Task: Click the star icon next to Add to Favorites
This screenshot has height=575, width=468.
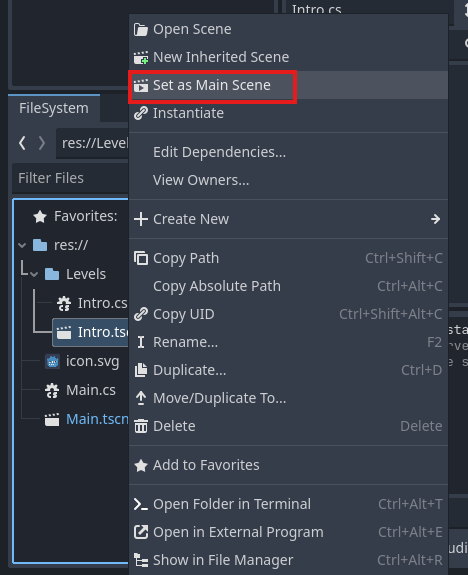Action: pos(141,465)
